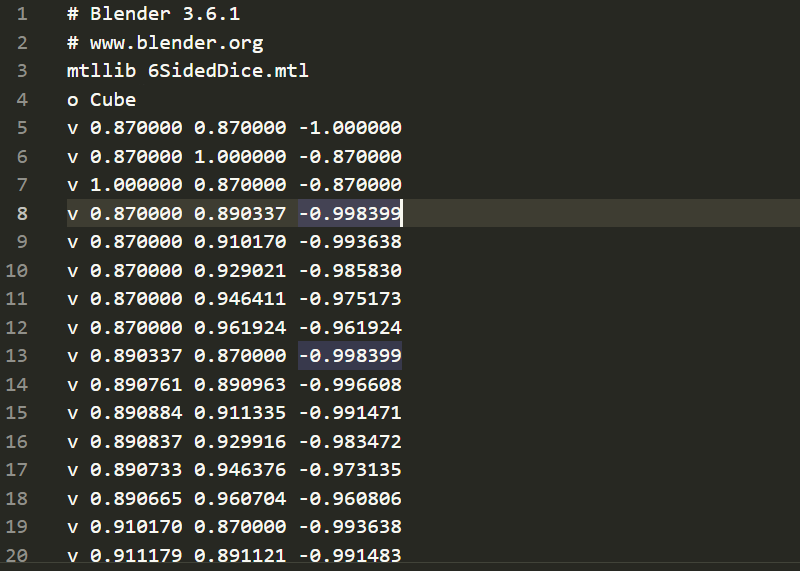800x571 pixels.
Task: Click the www.blender.org URL on line 2
Action: 176,43
